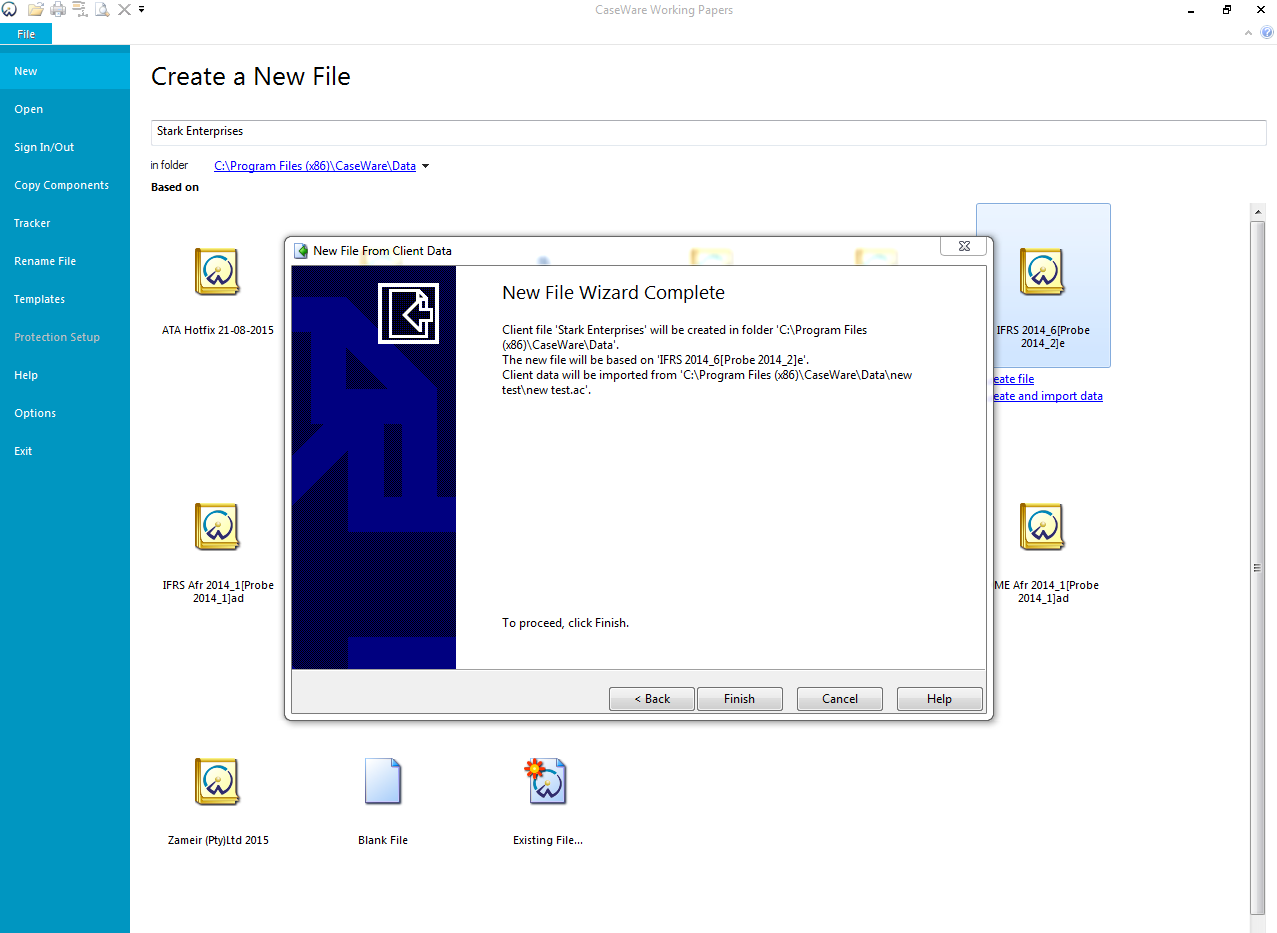The image size is (1277, 933).
Task: Open the Sign In/Out menu item
Action: click(65, 147)
